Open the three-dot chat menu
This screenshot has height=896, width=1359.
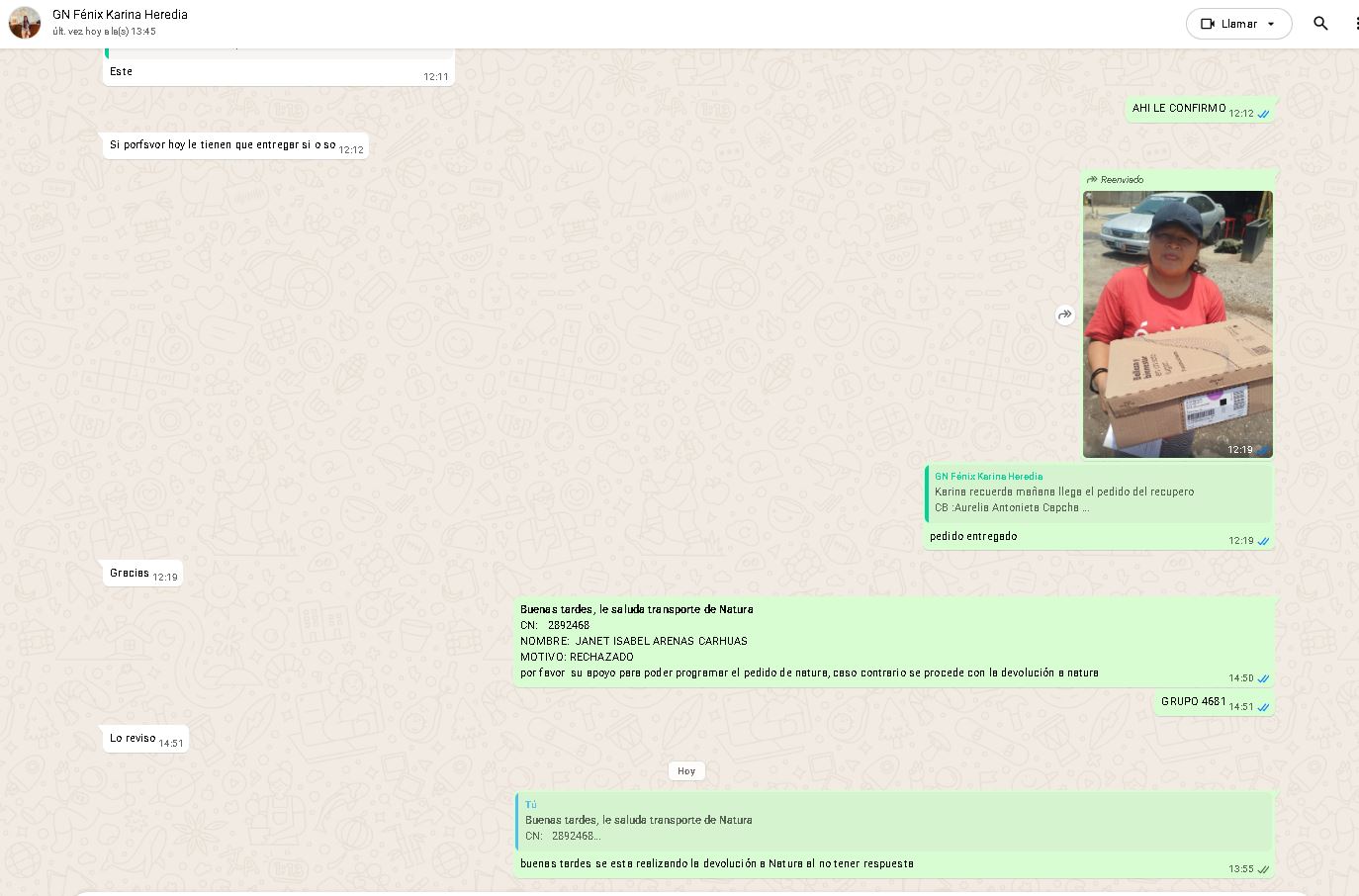(1355, 24)
